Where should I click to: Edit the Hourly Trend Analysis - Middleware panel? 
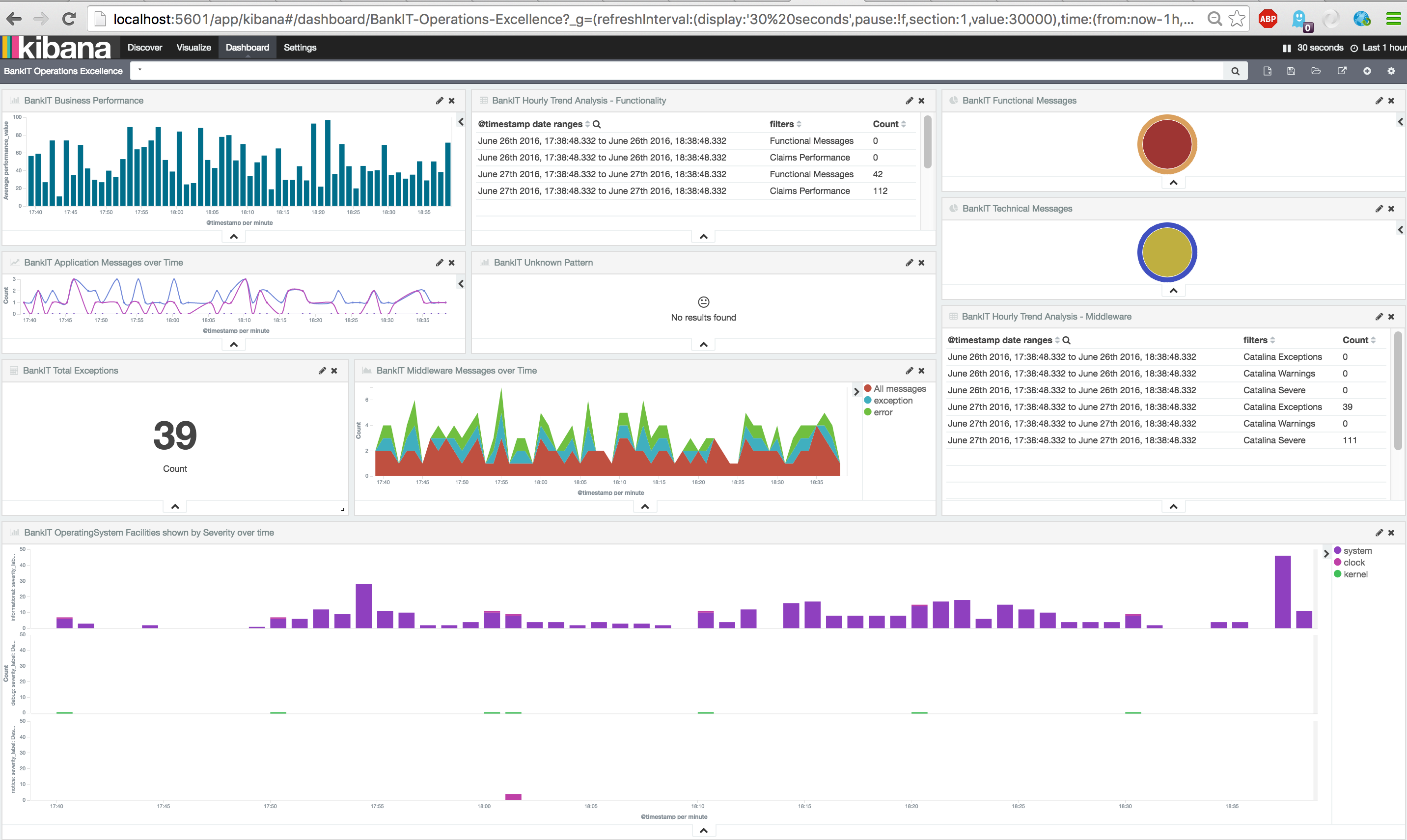click(1379, 317)
